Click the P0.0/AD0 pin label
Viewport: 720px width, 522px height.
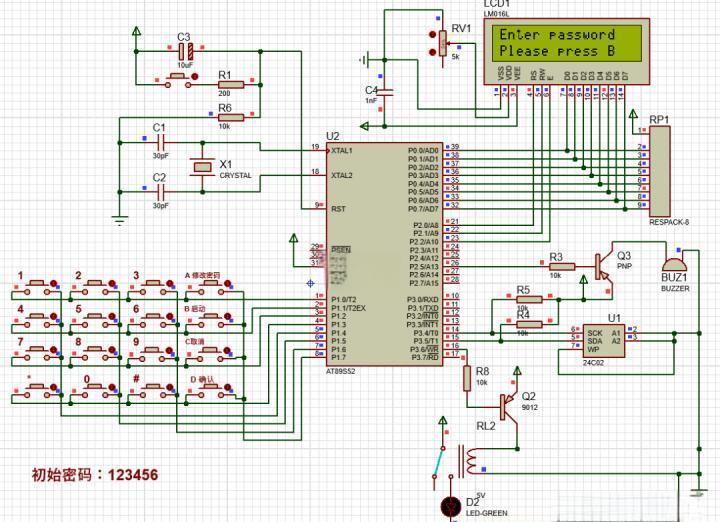(423, 151)
